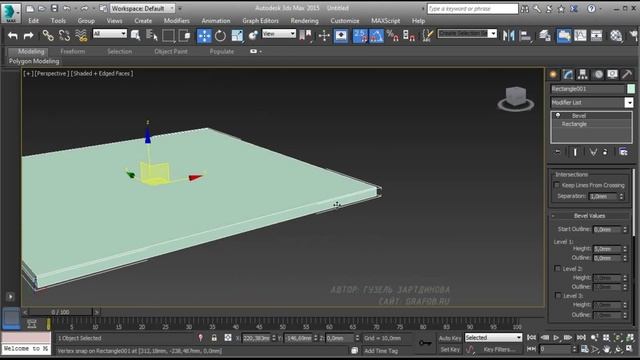Open the Render Setup icon
Viewport: 640px width, 360px height.
[616, 36]
